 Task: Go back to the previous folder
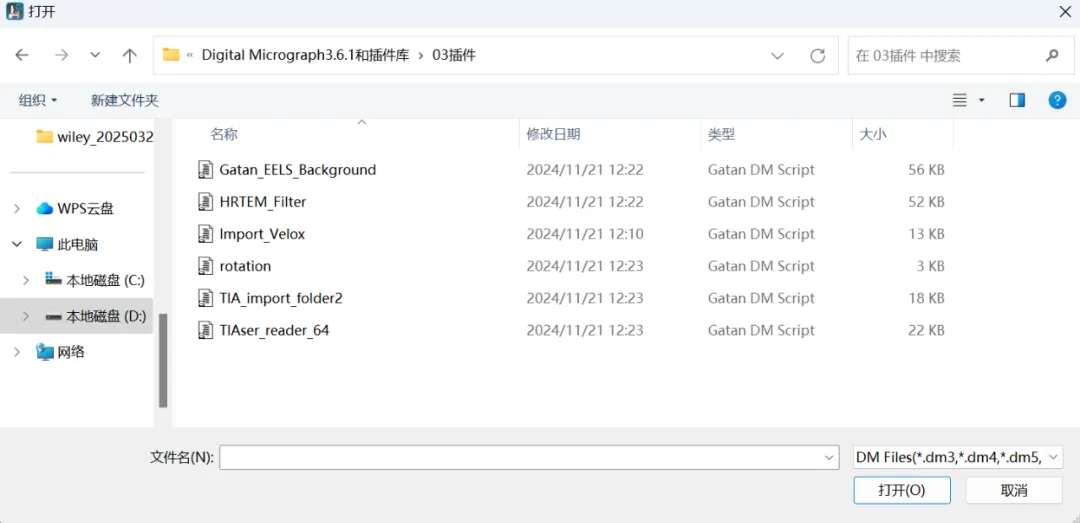coord(22,56)
